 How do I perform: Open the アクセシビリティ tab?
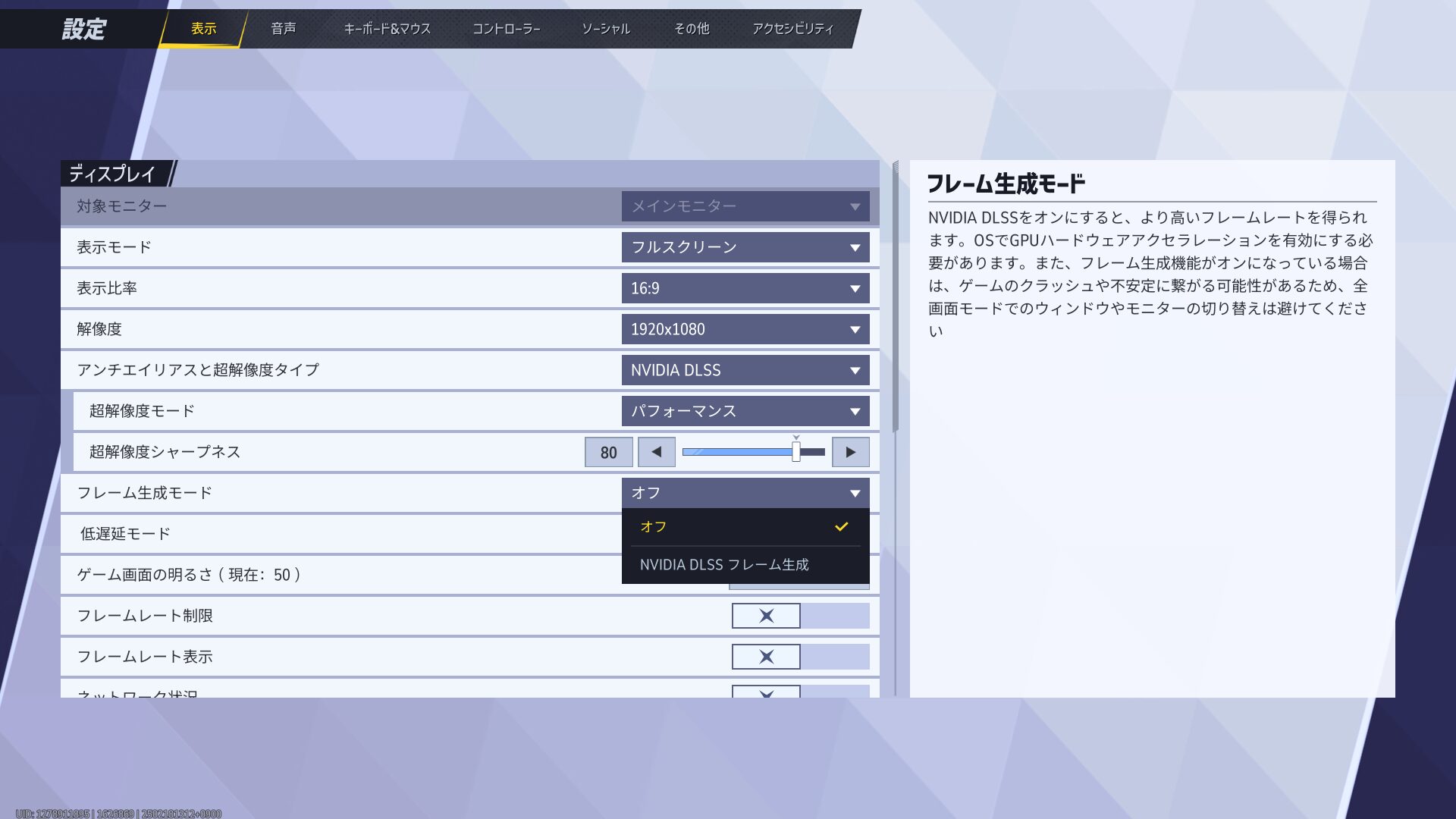point(792,29)
